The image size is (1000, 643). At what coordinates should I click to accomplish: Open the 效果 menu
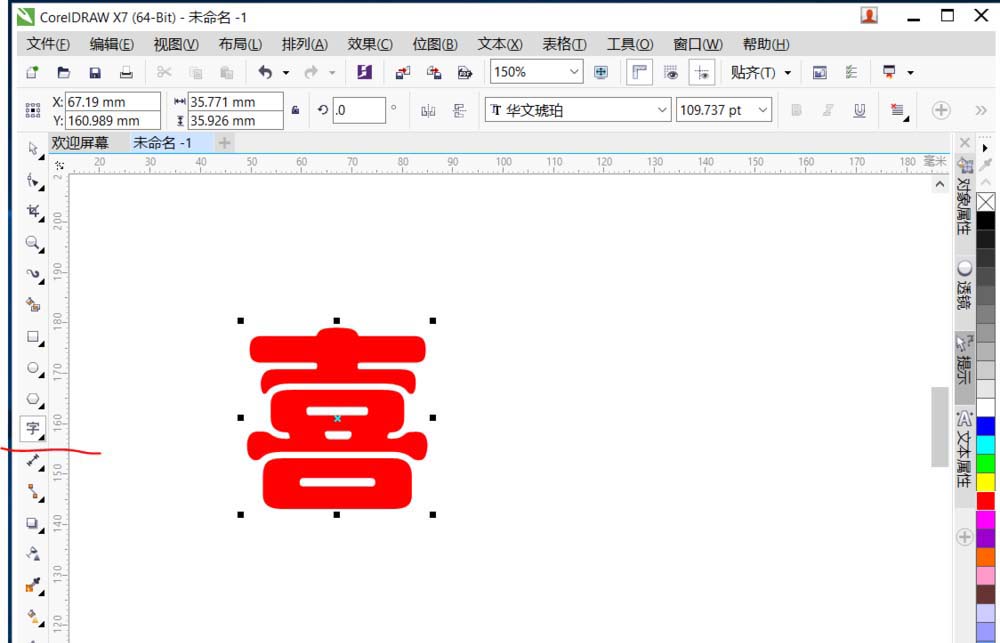click(370, 44)
